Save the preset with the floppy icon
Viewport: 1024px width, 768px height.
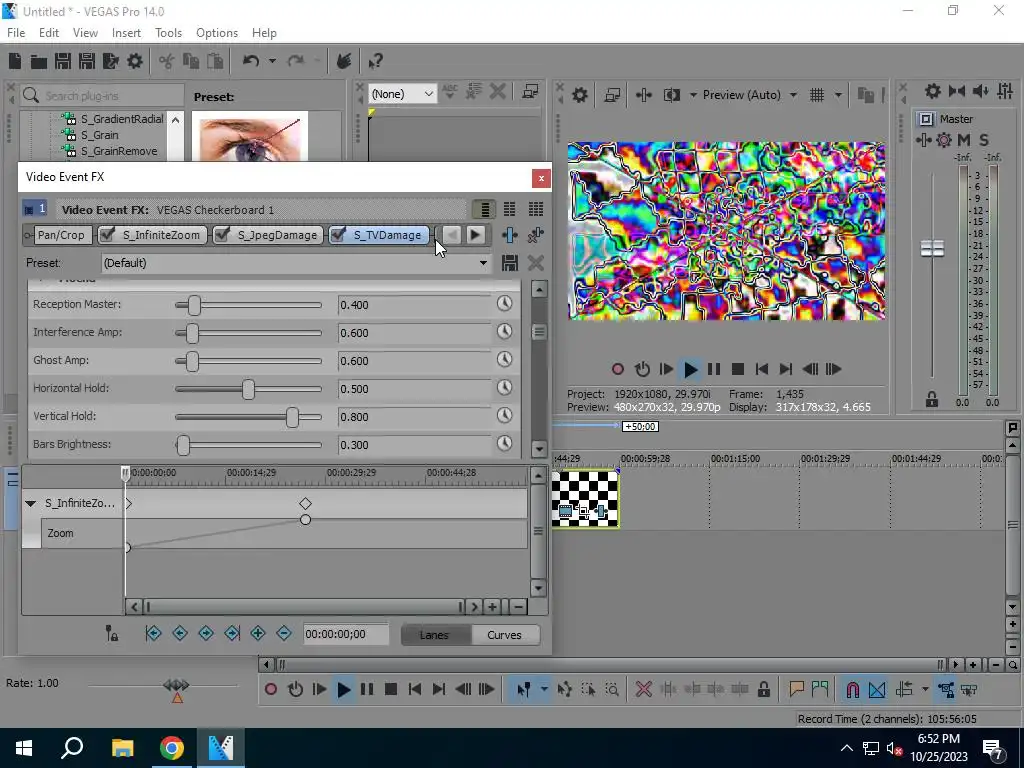click(x=509, y=263)
